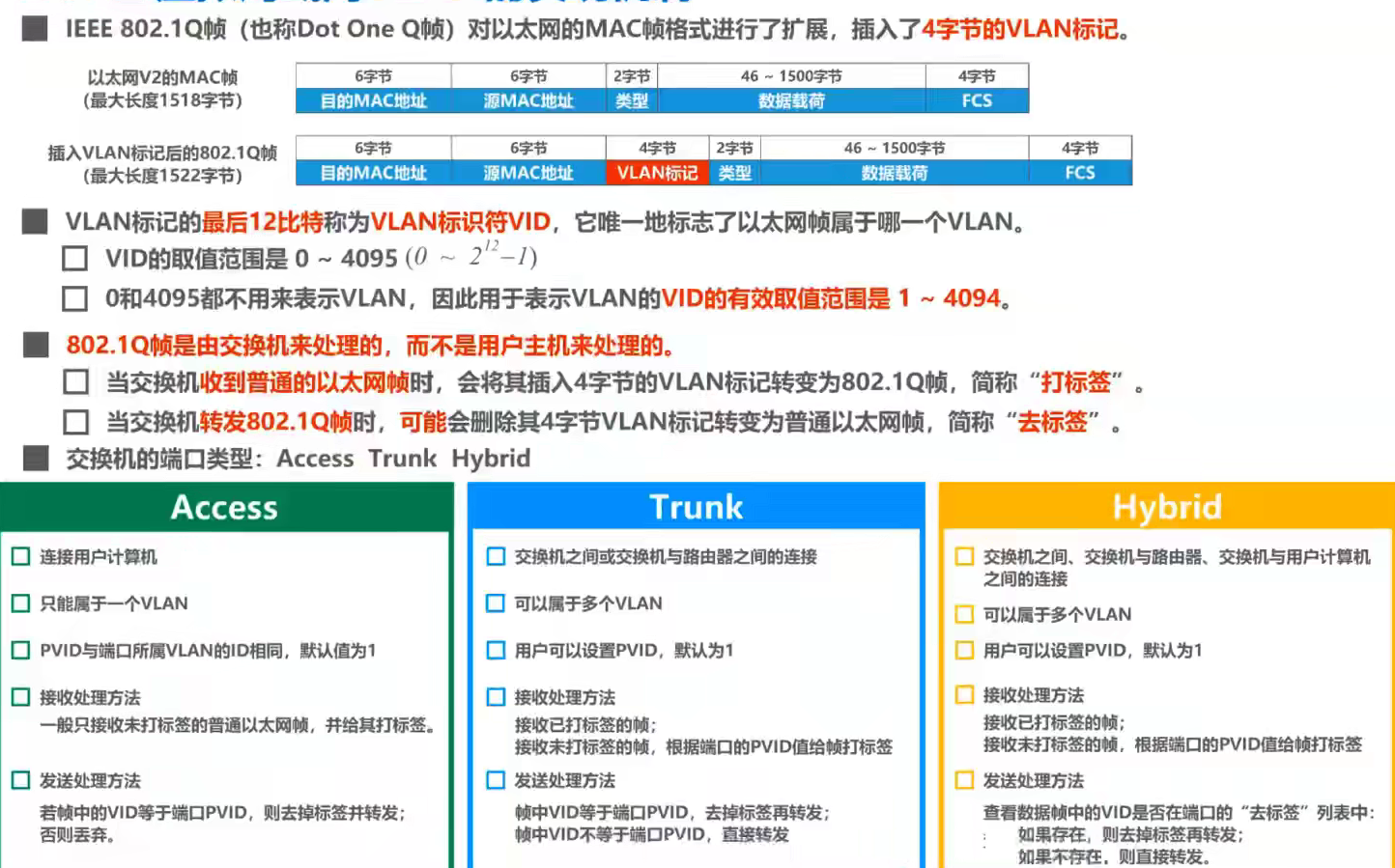The height and width of the screenshot is (868, 1395).
Task: Click red text VID的有效取值范围是 1 ~ 4094
Action: coord(831,298)
